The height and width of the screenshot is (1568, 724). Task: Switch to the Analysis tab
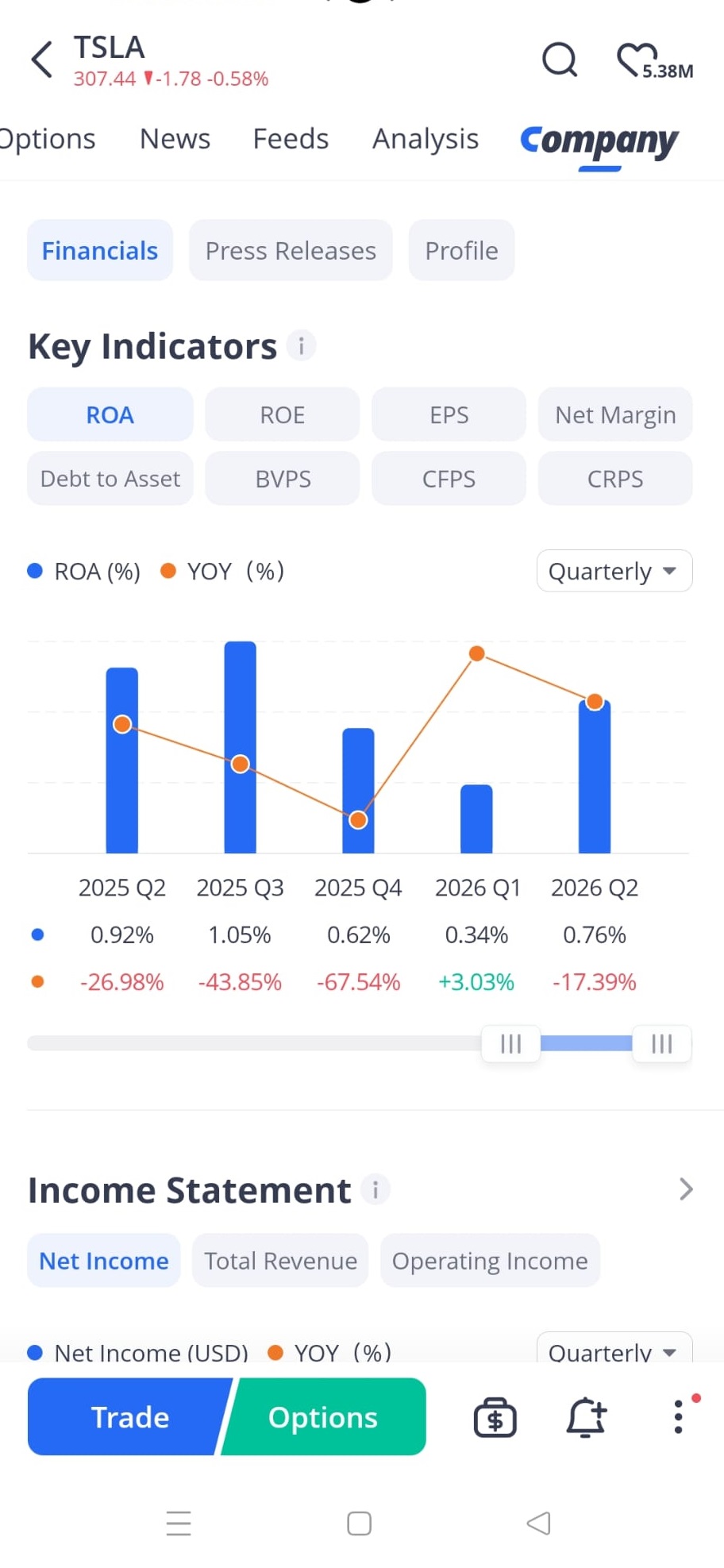click(426, 139)
